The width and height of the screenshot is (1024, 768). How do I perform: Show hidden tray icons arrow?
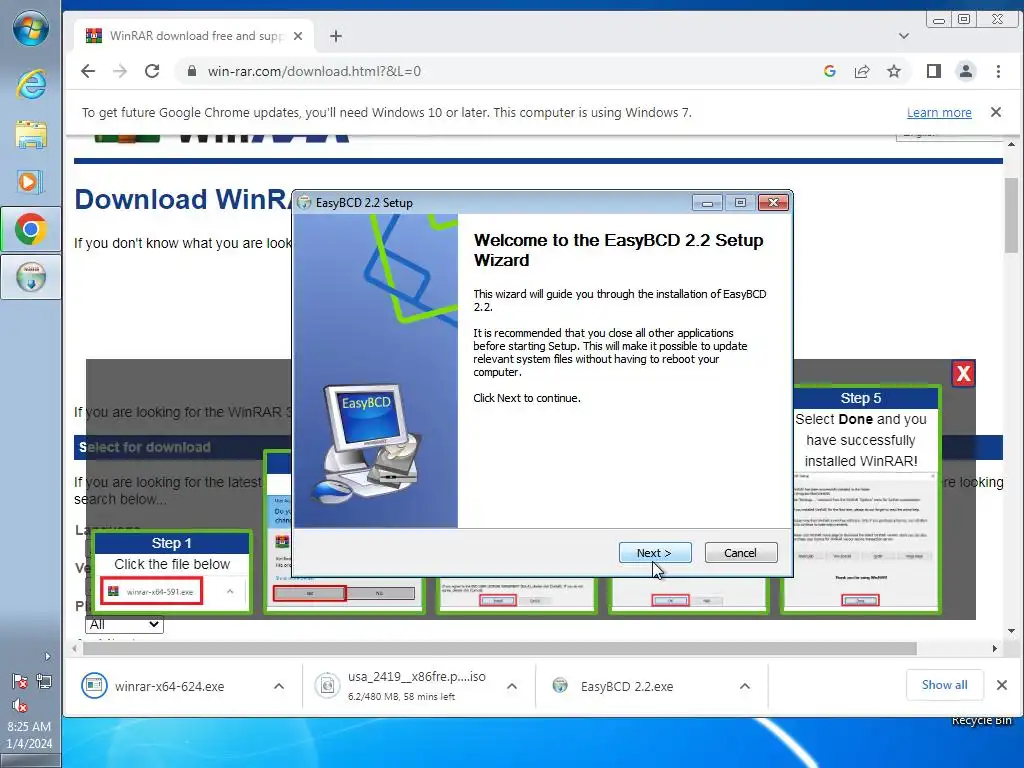(x=47, y=656)
